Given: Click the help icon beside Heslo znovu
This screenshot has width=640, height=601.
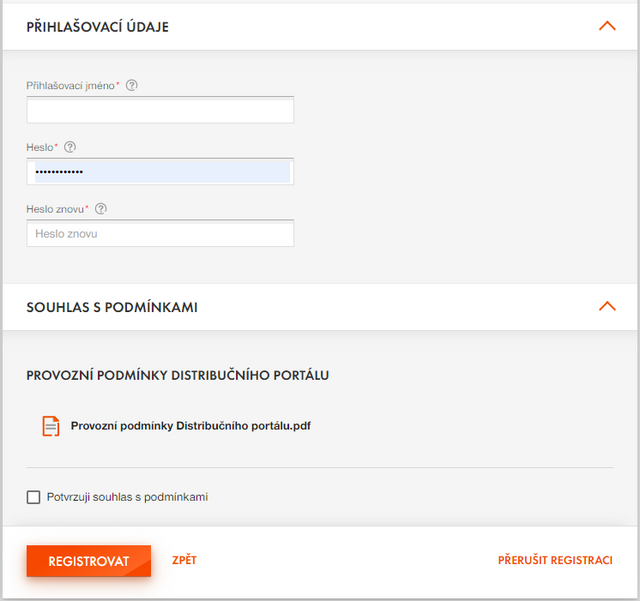Looking at the screenshot, I should click(x=101, y=209).
